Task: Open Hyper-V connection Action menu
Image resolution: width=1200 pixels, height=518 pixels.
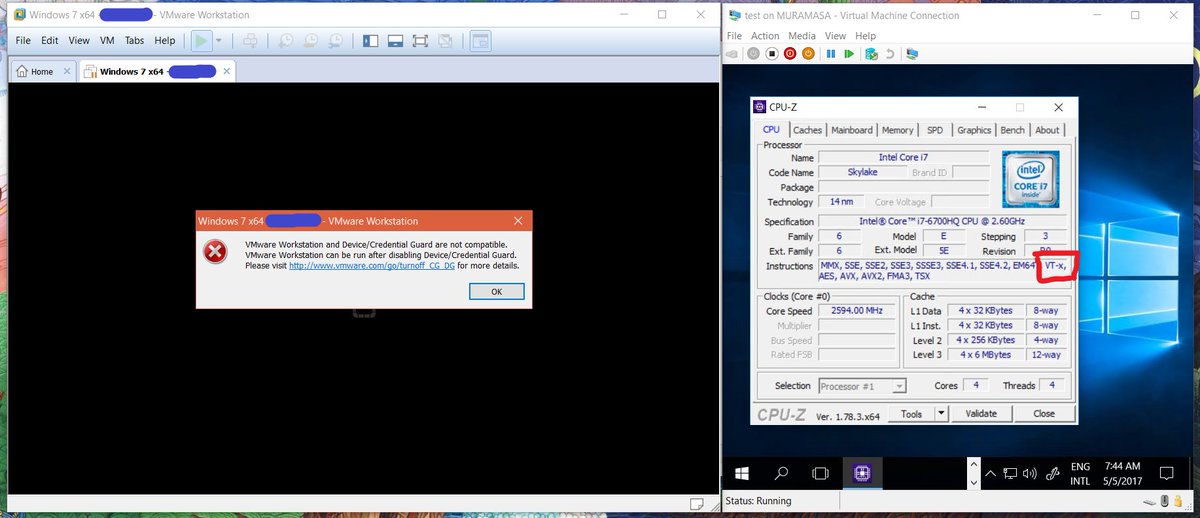Action: (x=765, y=36)
